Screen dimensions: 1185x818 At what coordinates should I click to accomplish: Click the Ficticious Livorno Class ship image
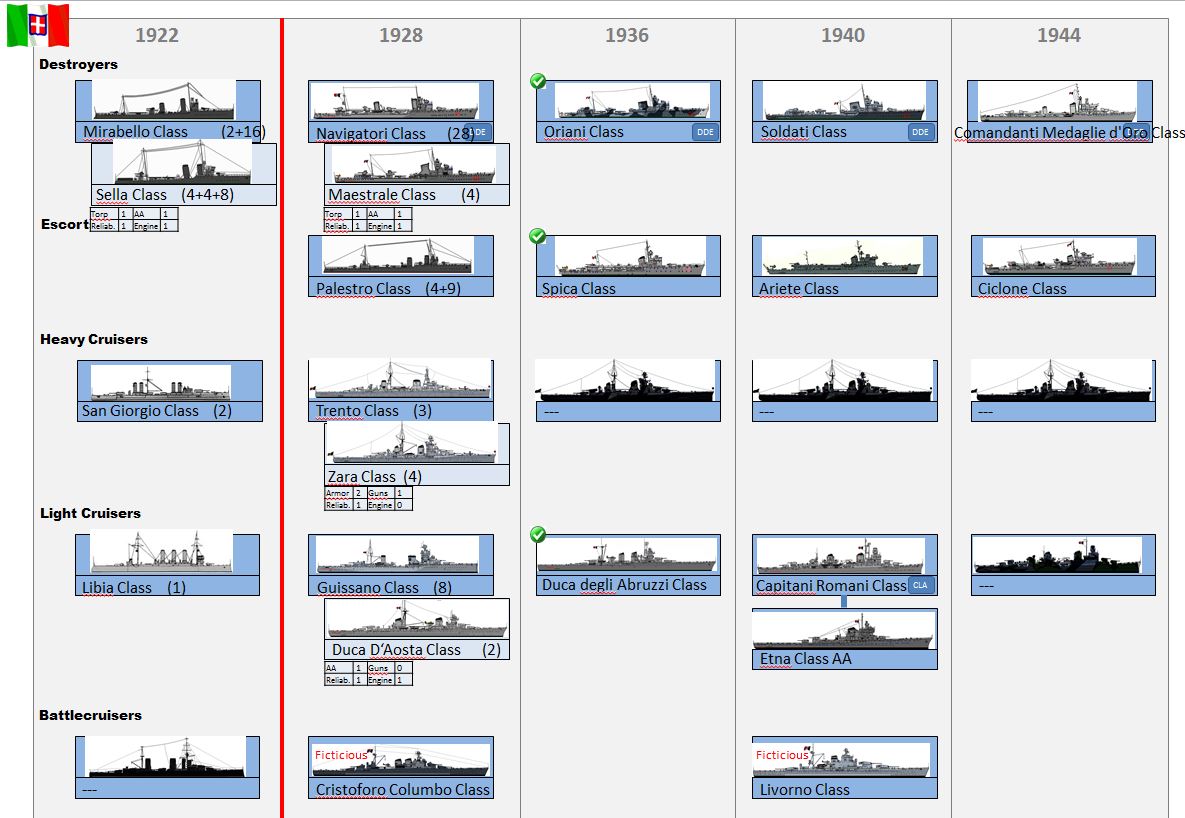tap(844, 759)
